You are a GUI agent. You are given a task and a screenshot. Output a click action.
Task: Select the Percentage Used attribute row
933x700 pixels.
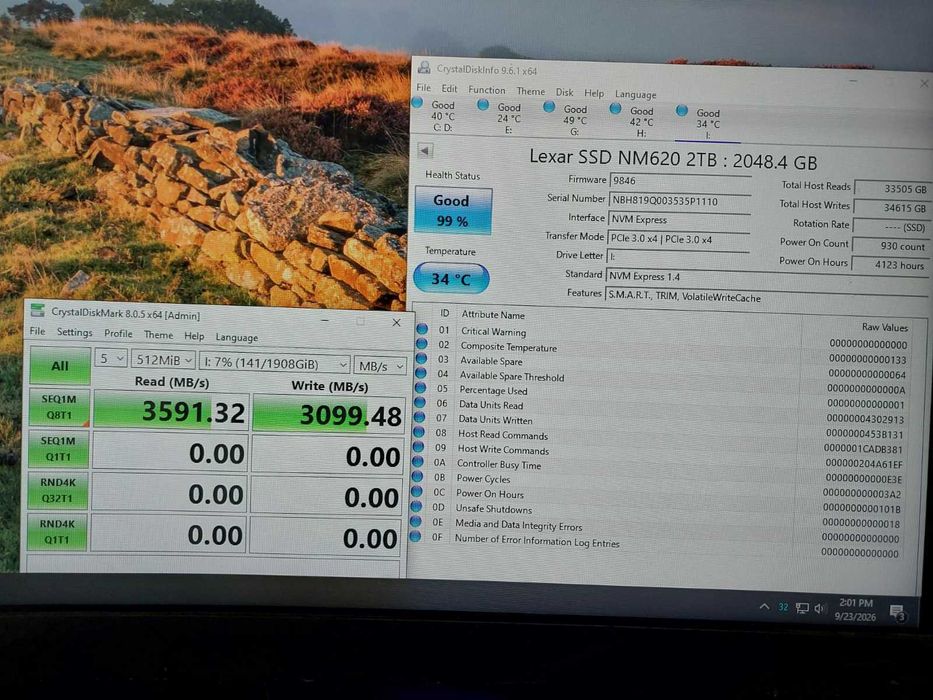coord(660,395)
